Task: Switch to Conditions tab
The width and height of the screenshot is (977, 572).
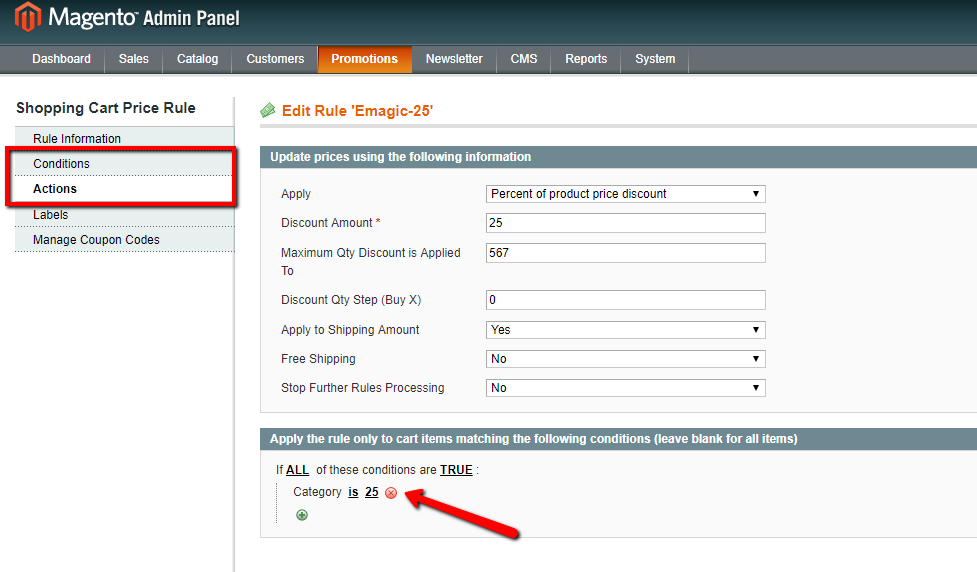Action: tap(125, 163)
